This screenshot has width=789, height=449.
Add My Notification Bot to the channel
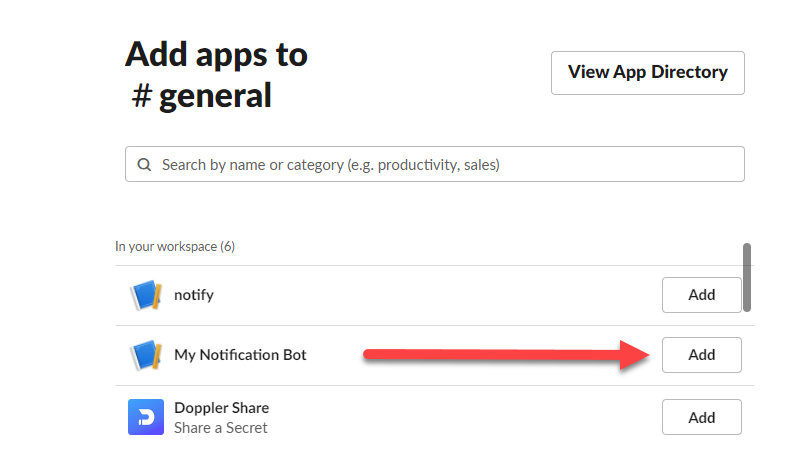701,355
